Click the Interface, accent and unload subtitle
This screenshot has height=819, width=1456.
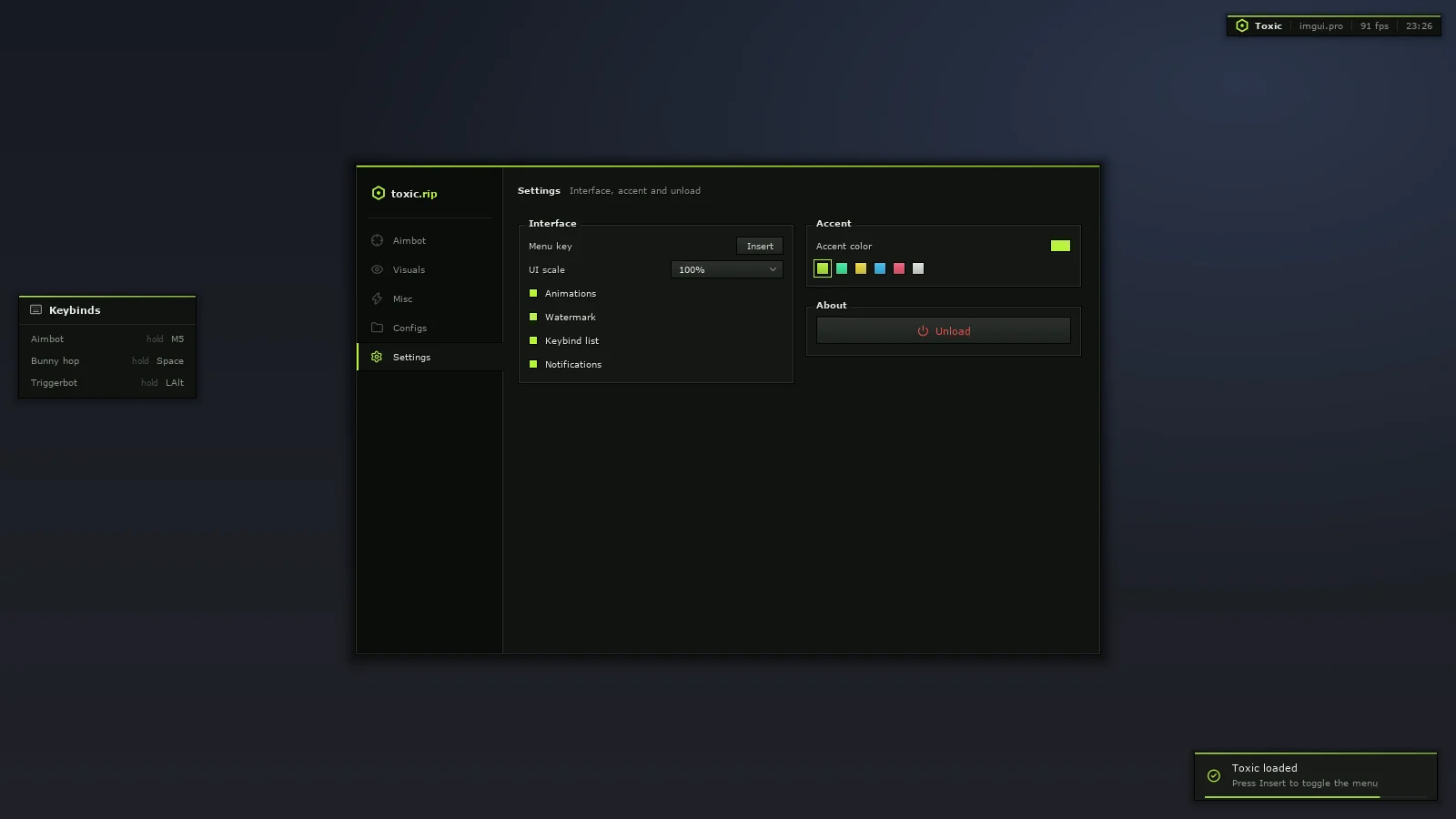tap(635, 191)
